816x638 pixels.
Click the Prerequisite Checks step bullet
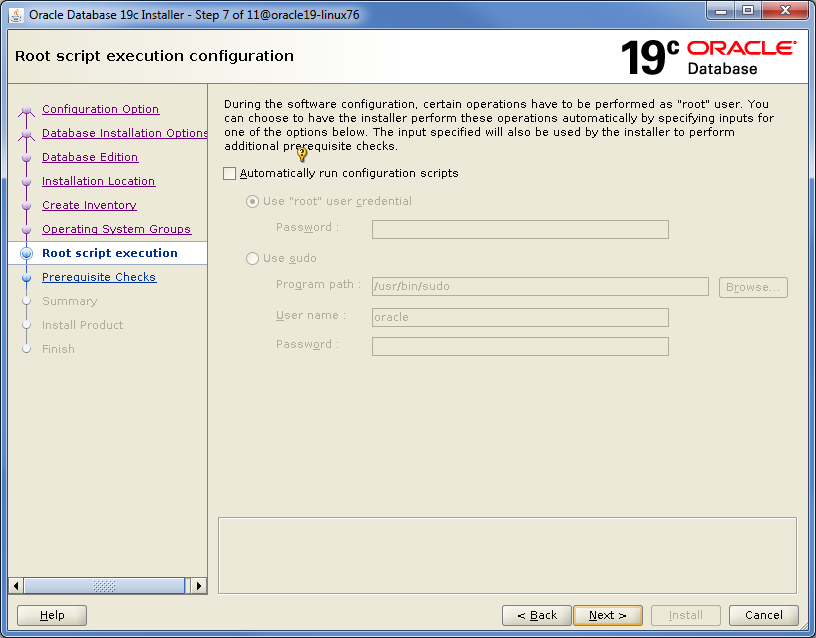[27, 278]
